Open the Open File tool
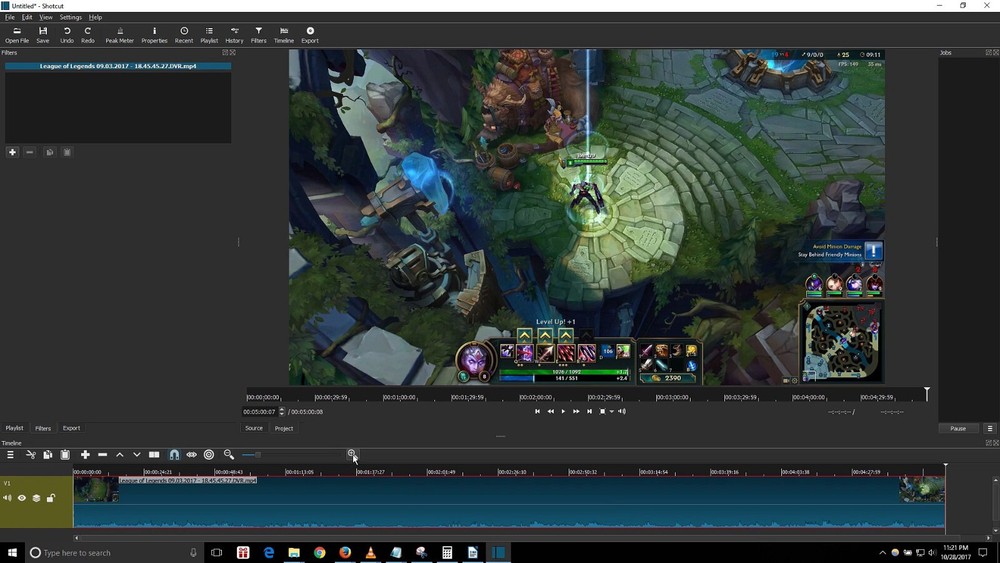1000x563 pixels. (x=17, y=35)
